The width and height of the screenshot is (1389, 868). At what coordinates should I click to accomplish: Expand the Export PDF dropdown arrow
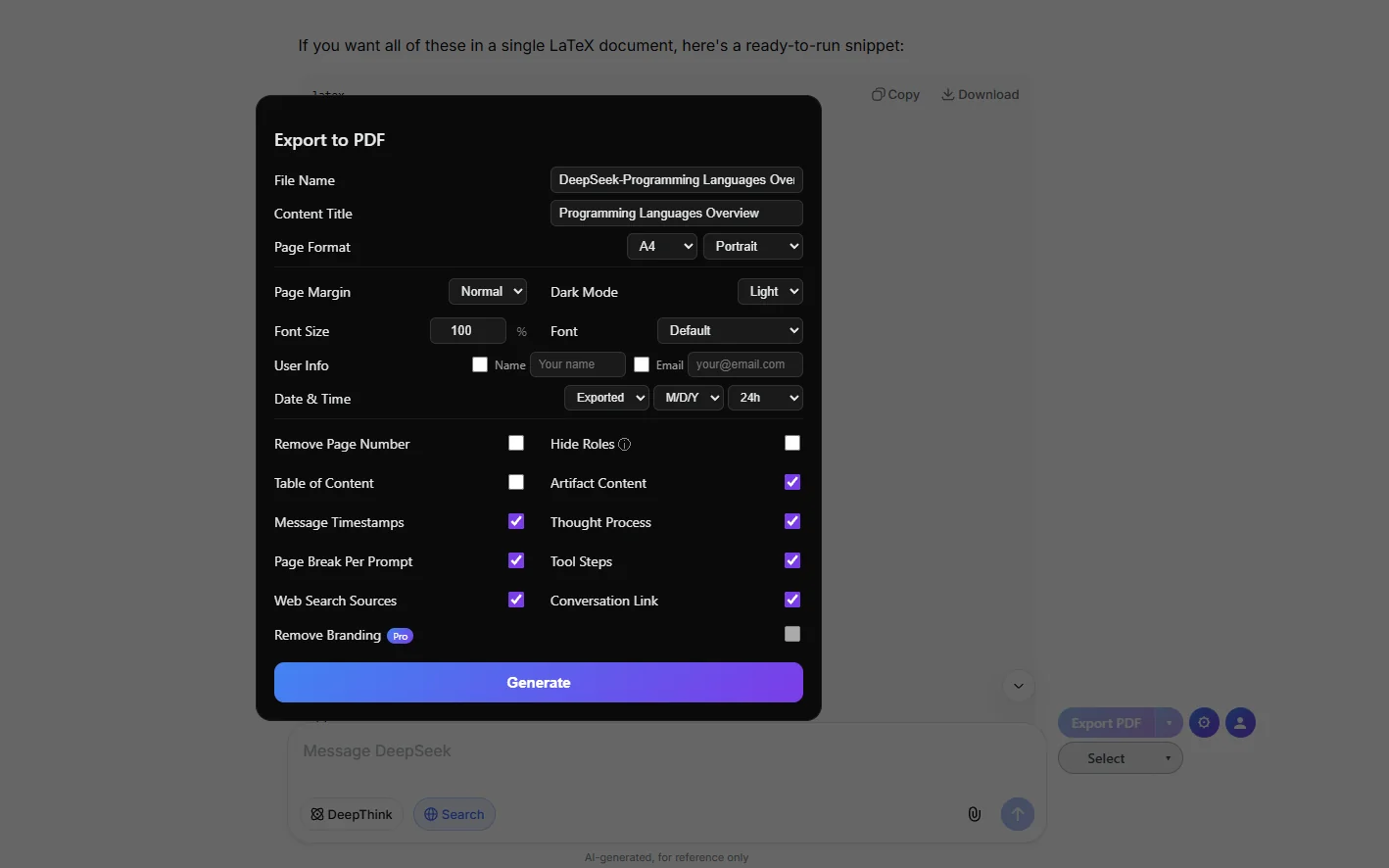pos(1169,723)
